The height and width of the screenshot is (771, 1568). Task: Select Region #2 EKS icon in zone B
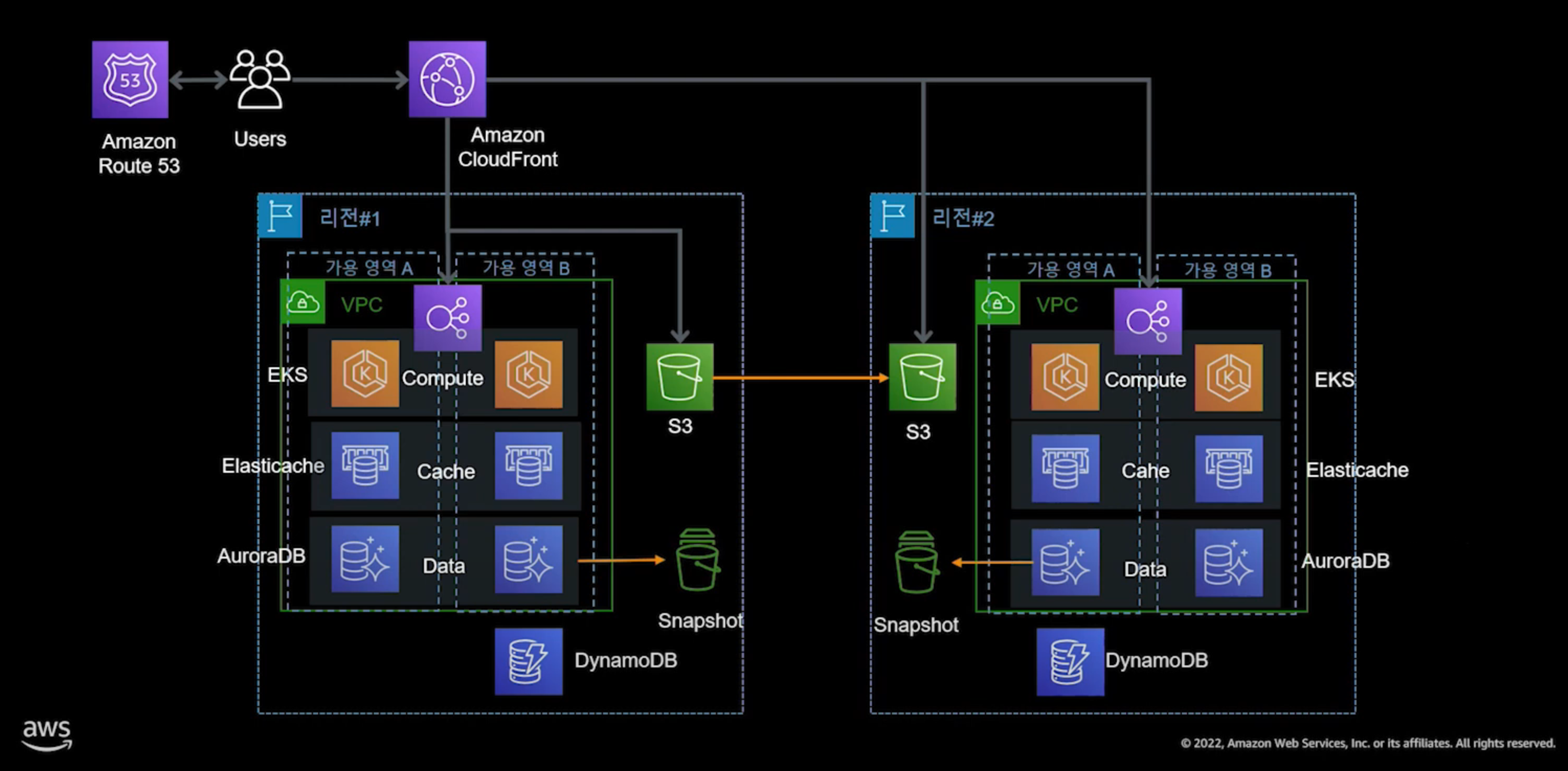pos(1228,377)
